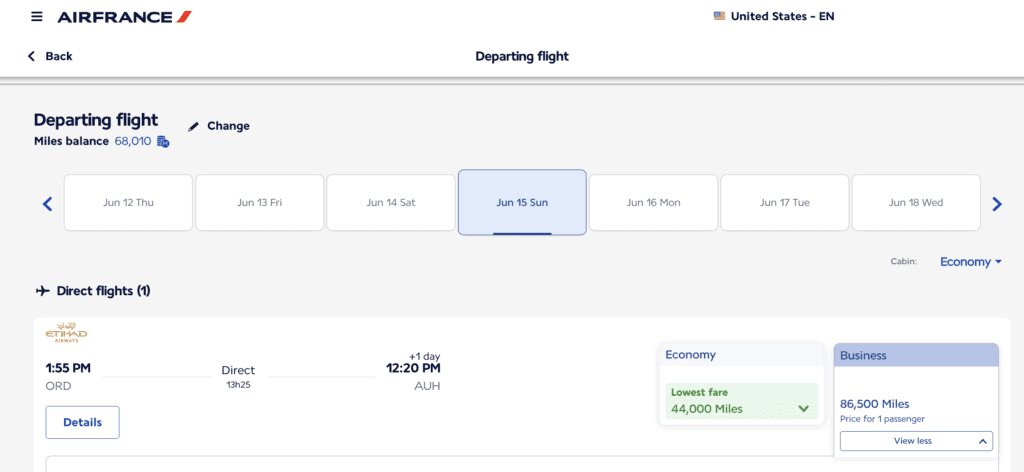1024x472 pixels.
Task: Show later dates with right arrow
Action: click(x=996, y=204)
